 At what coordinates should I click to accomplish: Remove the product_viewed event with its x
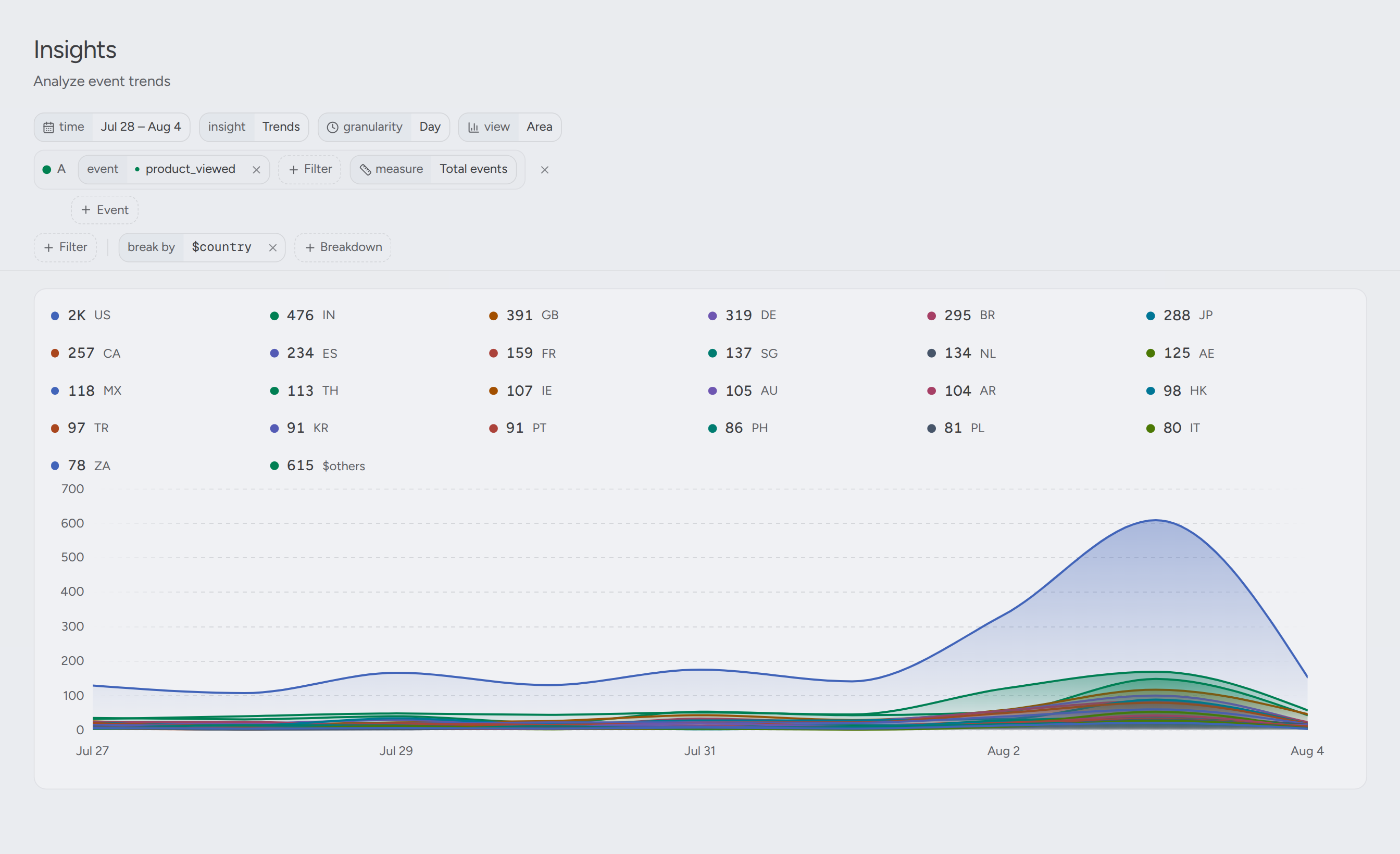pyautogui.click(x=256, y=170)
